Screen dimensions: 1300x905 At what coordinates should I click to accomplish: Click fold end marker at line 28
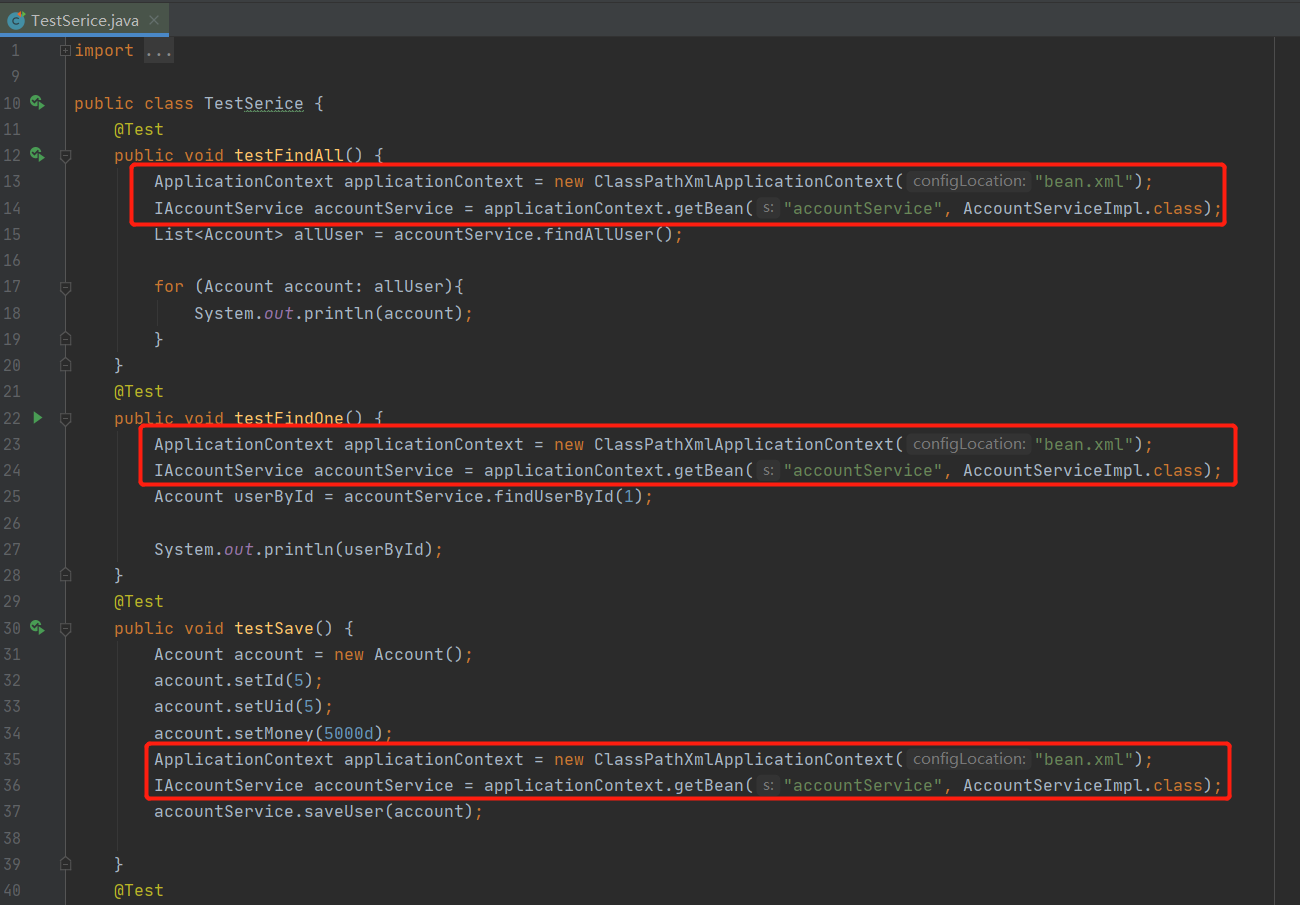[x=65, y=575]
